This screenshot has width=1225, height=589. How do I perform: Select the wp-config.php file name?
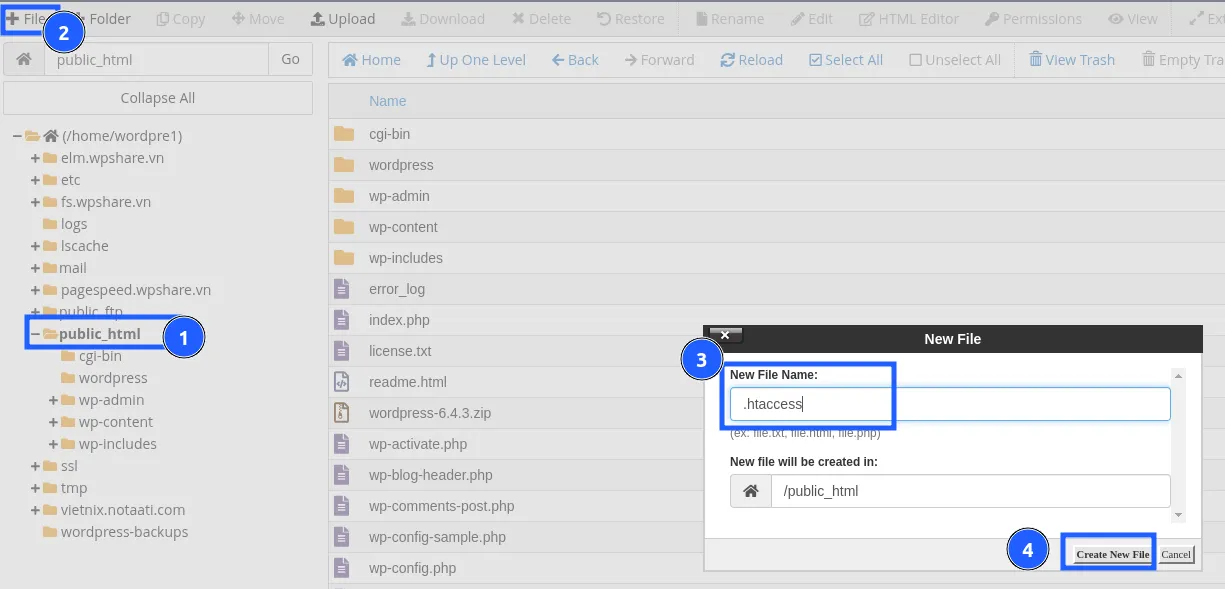pos(412,568)
